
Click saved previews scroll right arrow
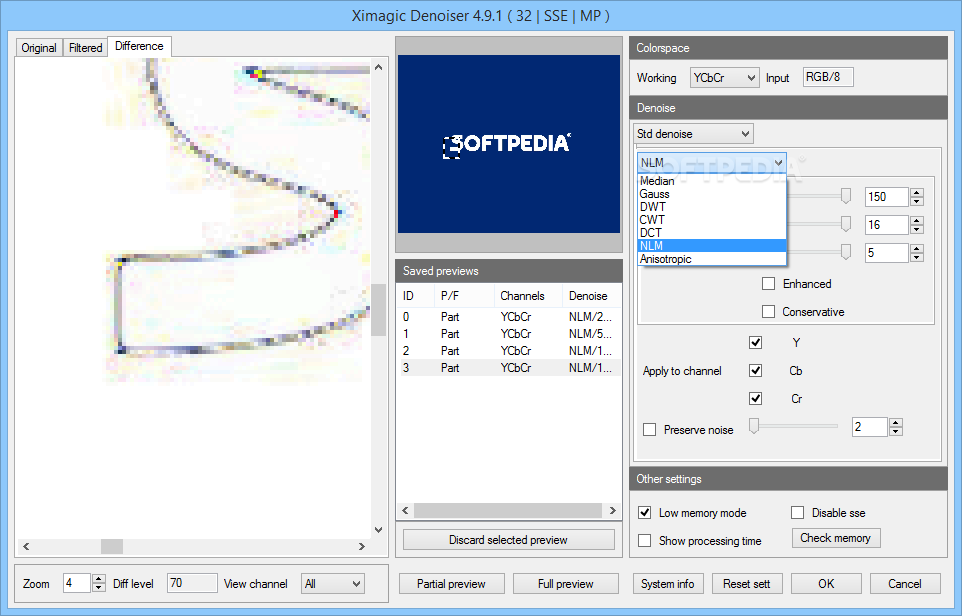612,510
